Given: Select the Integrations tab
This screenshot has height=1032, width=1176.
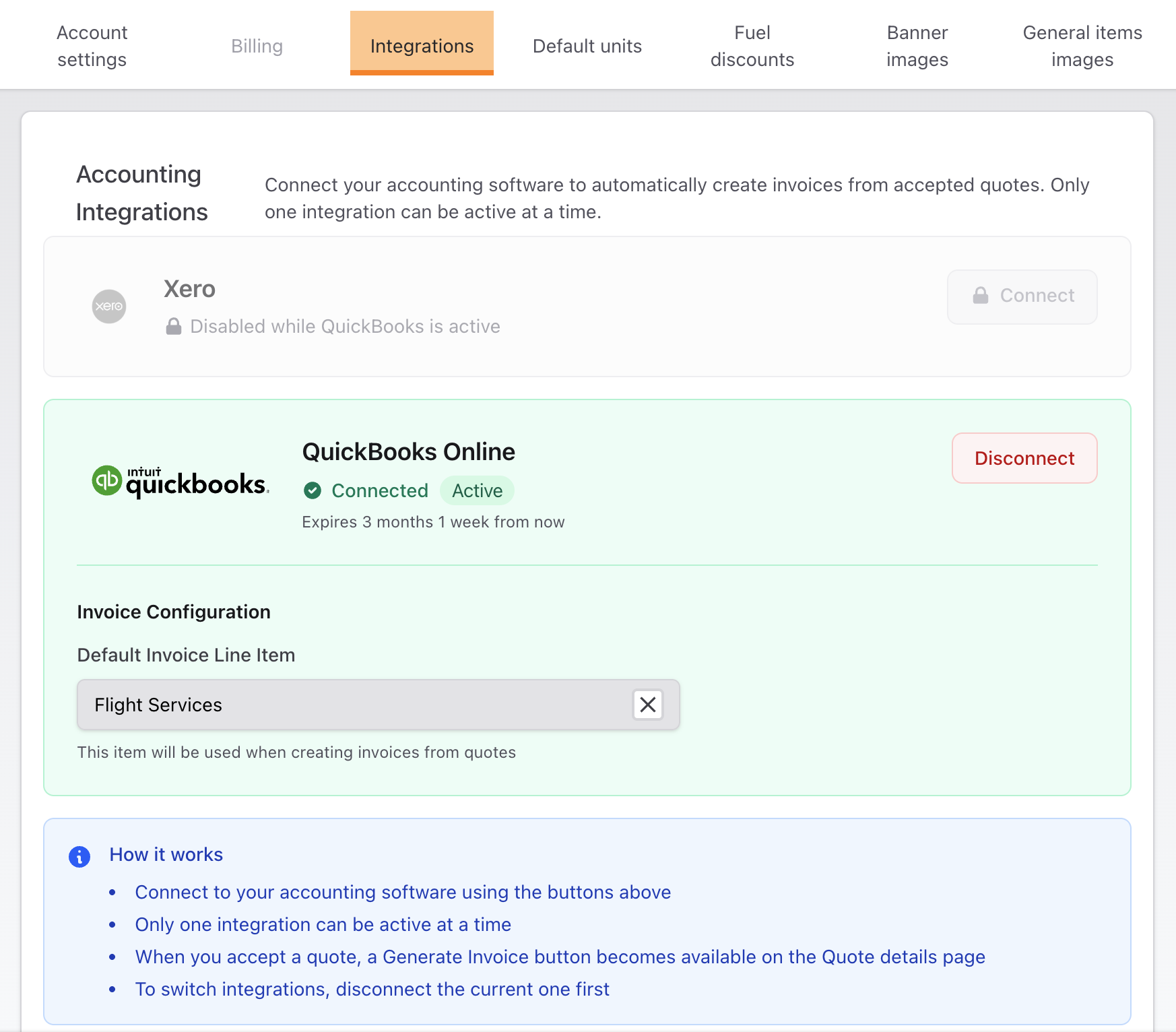Looking at the screenshot, I should [422, 46].
